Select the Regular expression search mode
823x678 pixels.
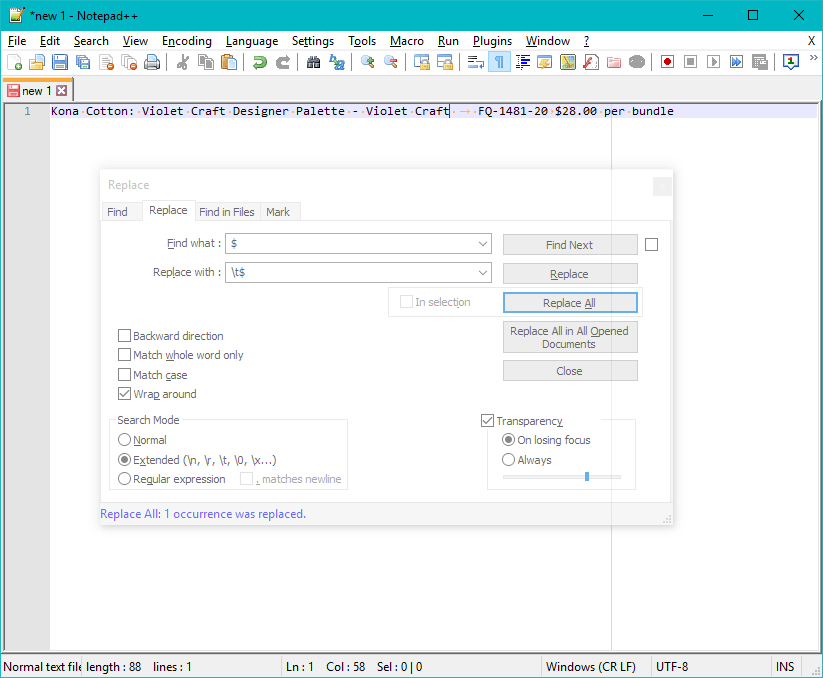click(124, 479)
